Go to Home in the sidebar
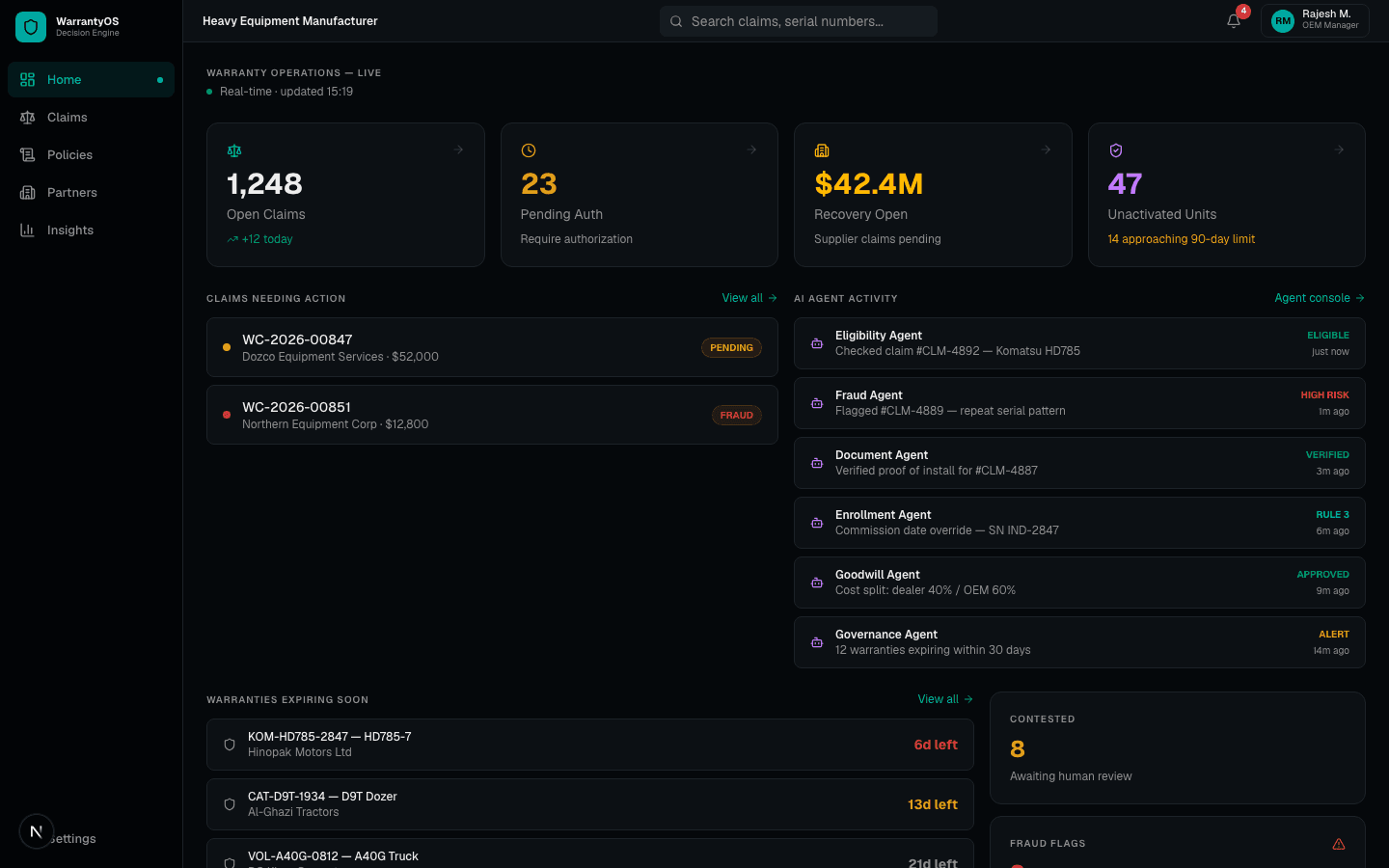This screenshot has height=868, width=1389. click(x=91, y=80)
